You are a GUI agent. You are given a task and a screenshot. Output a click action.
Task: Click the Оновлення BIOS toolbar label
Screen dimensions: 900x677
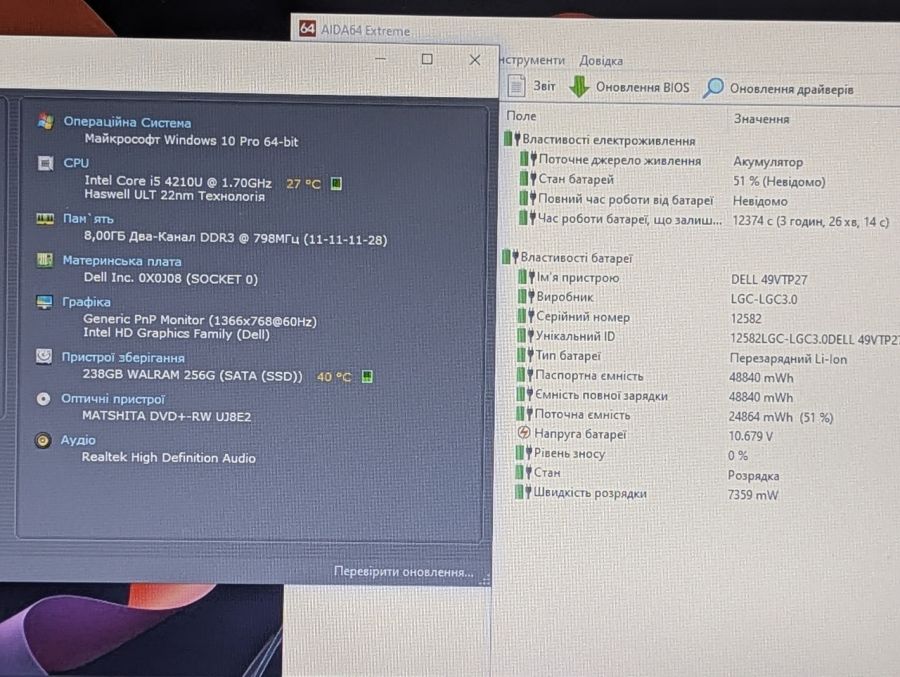tap(642, 87)
